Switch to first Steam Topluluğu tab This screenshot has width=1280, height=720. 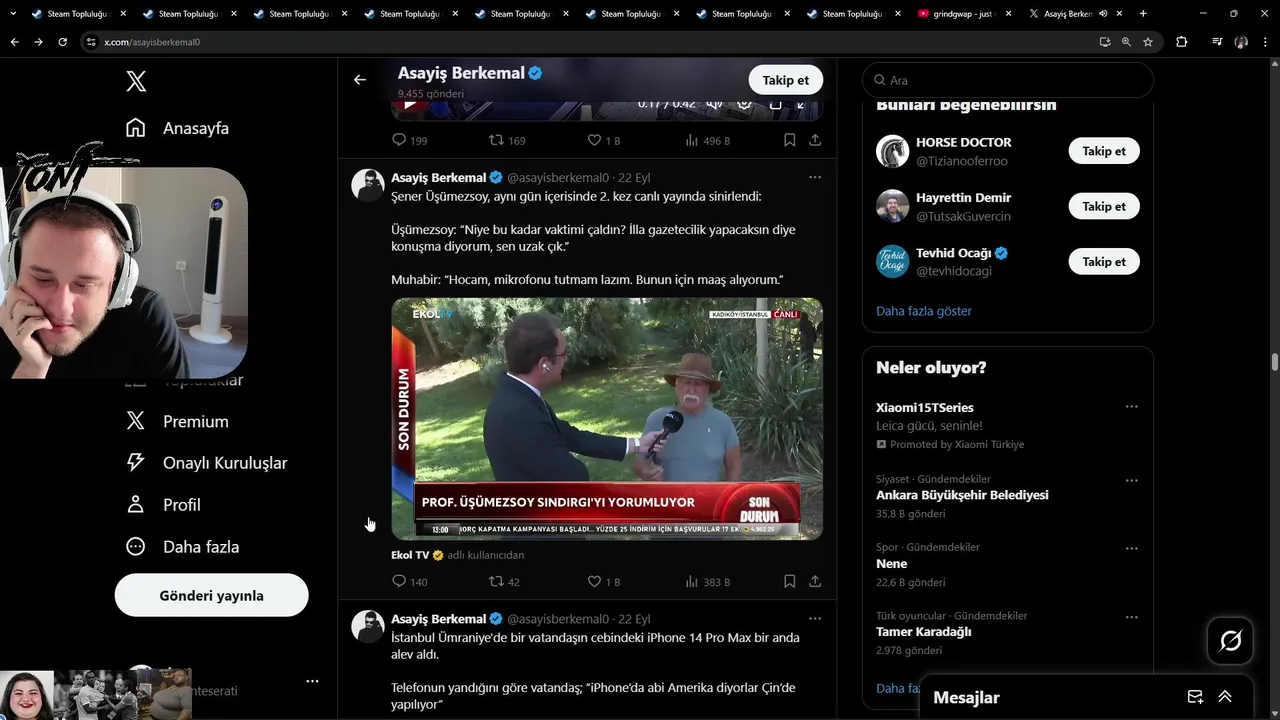[80, 14]
